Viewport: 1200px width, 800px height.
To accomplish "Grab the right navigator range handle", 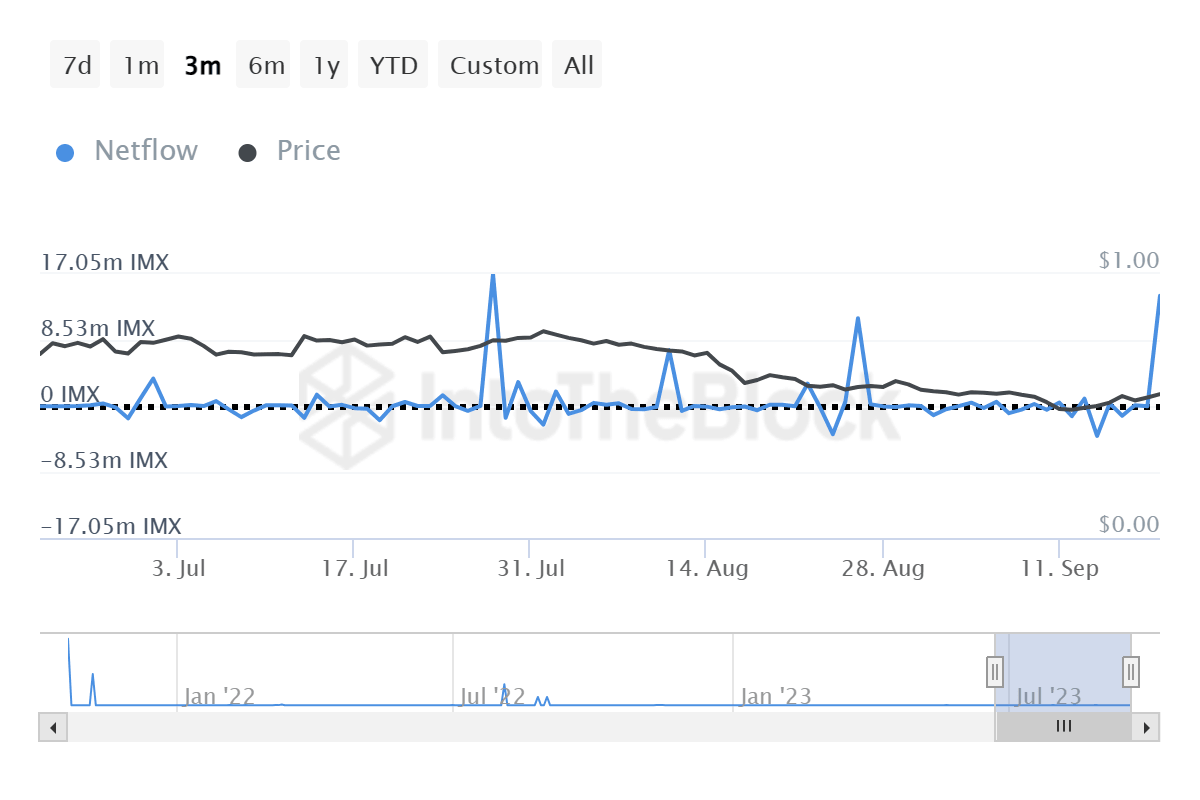I will (x=1131, y=671).
